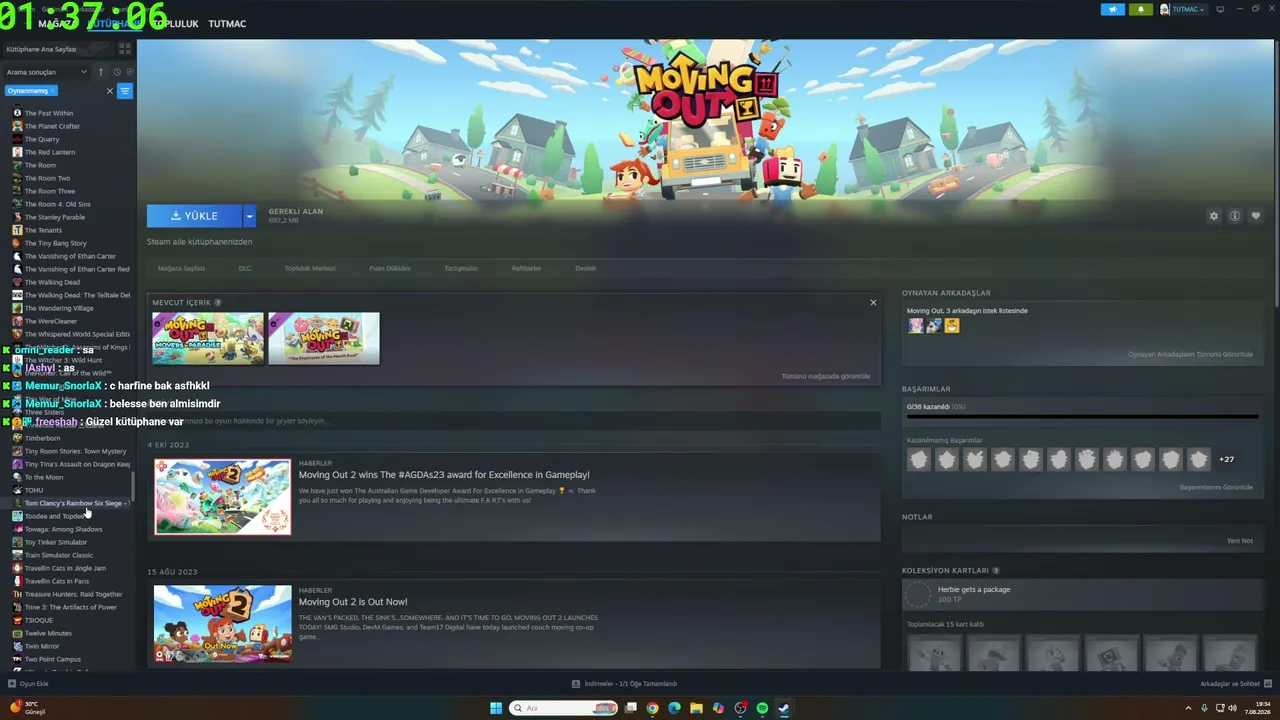
Task: Open Rehberler link
Action: click(526, 268)
